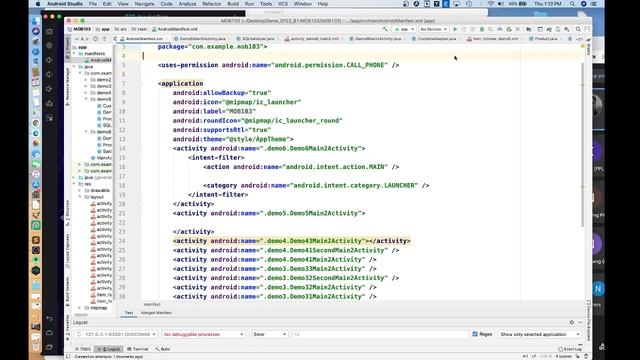Open the Layout Captures side panel
The height and width of the screenshot is (360, 640).
point(68,251)
